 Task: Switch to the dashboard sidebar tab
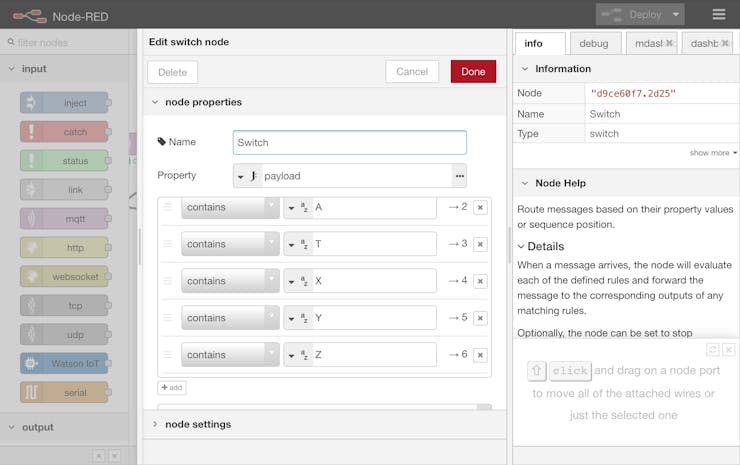704,43
